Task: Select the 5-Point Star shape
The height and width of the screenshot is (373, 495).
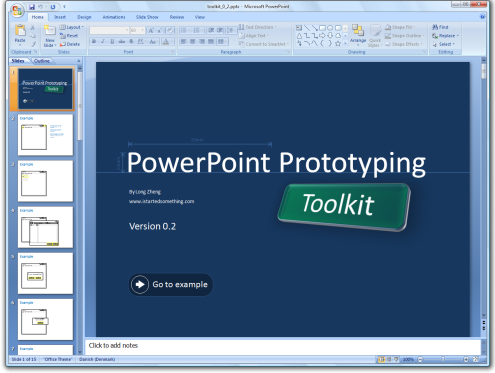Action: tap(338, 43)
